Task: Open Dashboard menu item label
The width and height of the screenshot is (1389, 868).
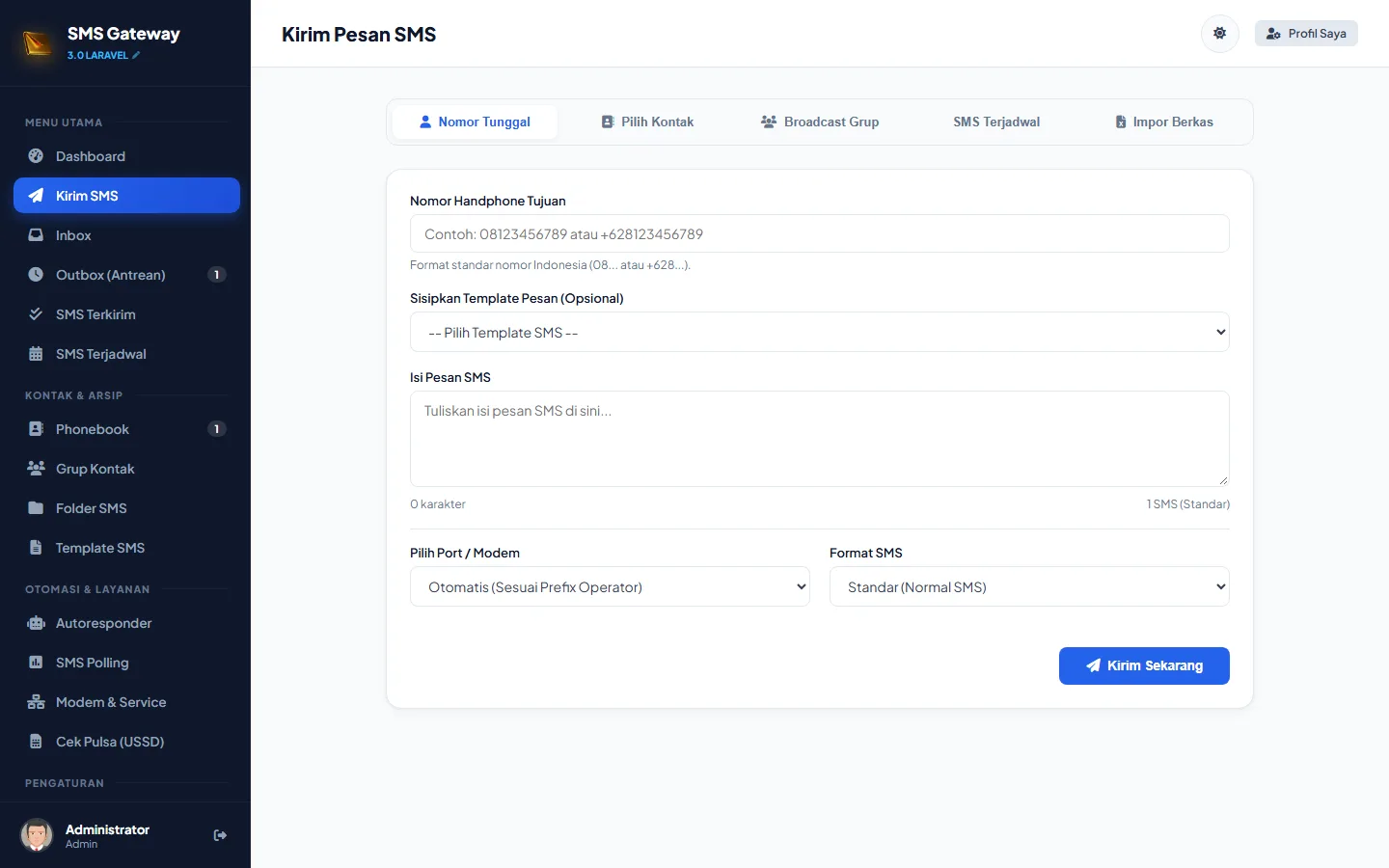Action: coord(91,156)
